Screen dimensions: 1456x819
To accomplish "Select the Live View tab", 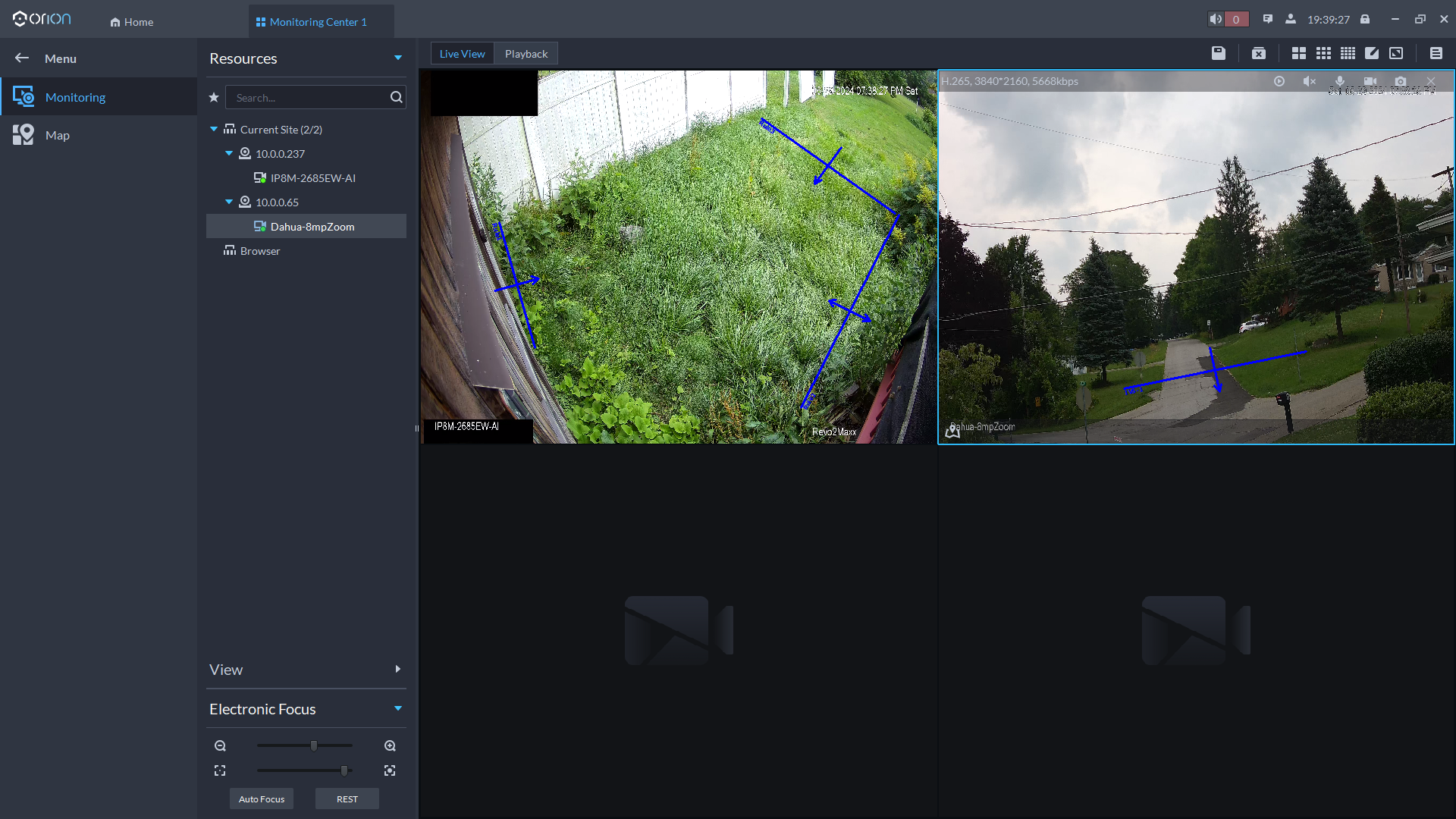I will click(462, 54).
